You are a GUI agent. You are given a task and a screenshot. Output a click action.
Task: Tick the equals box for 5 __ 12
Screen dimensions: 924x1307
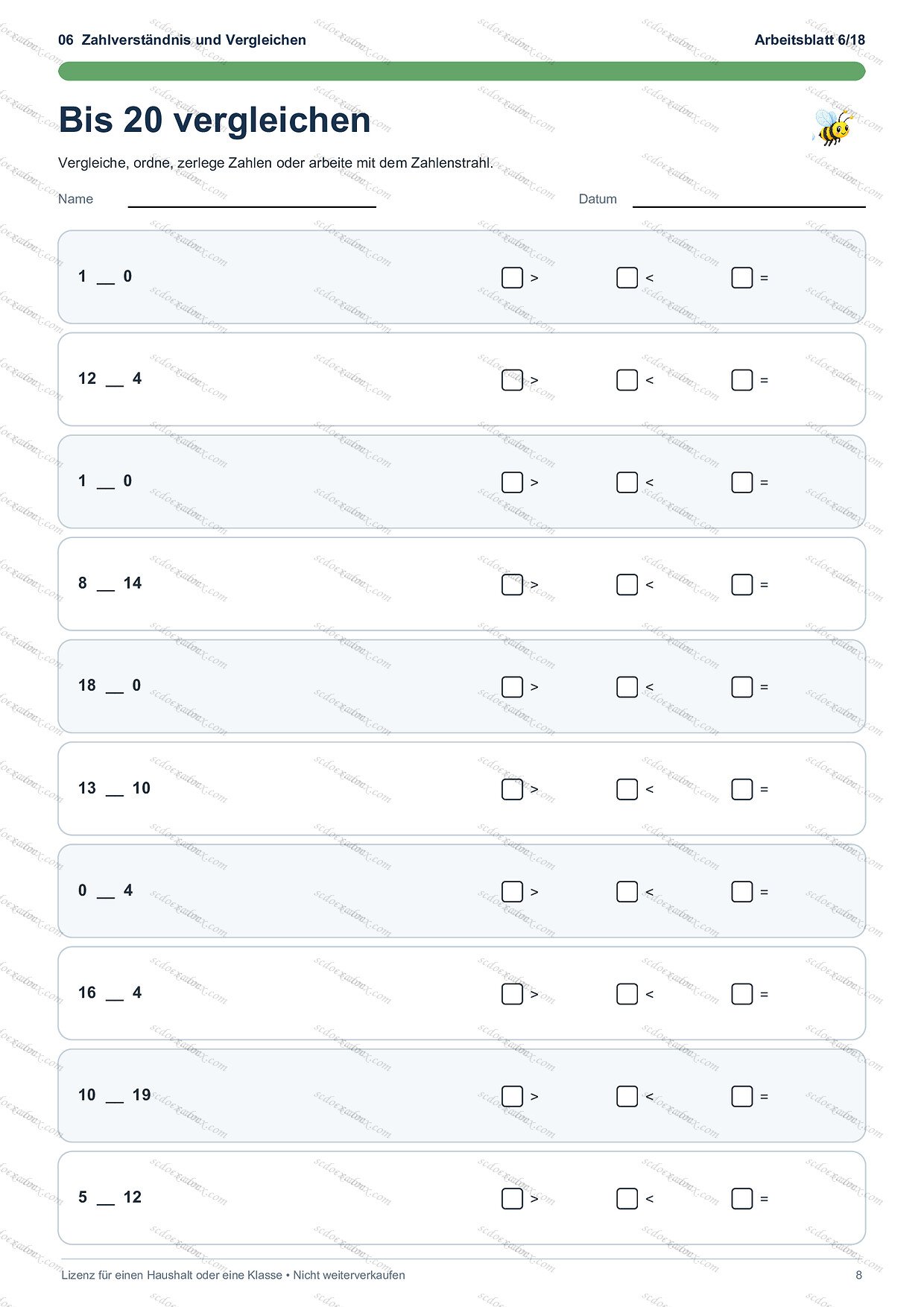pos(741,1199)
